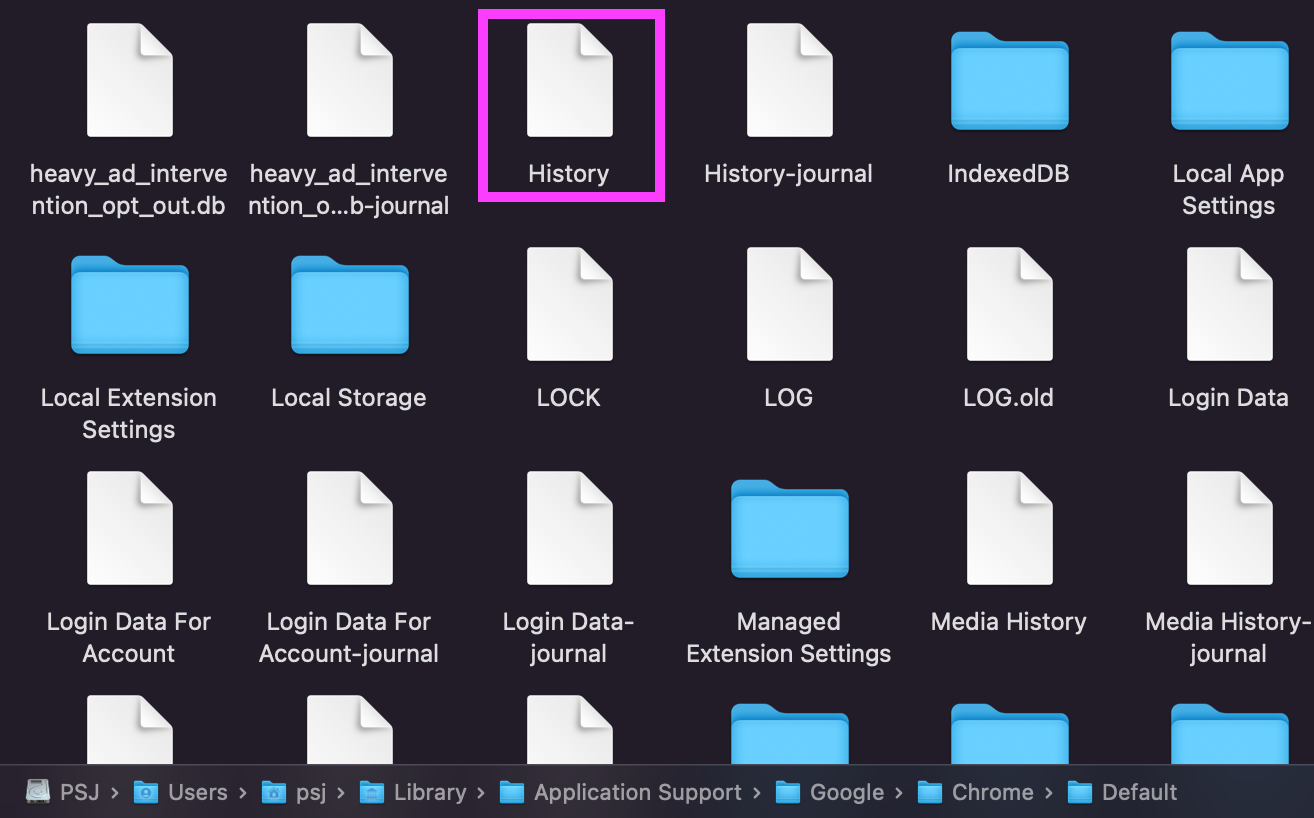Click Default folder in path bar
This screenshot has height=818, width=1314.
click(x=1122, y=792)
